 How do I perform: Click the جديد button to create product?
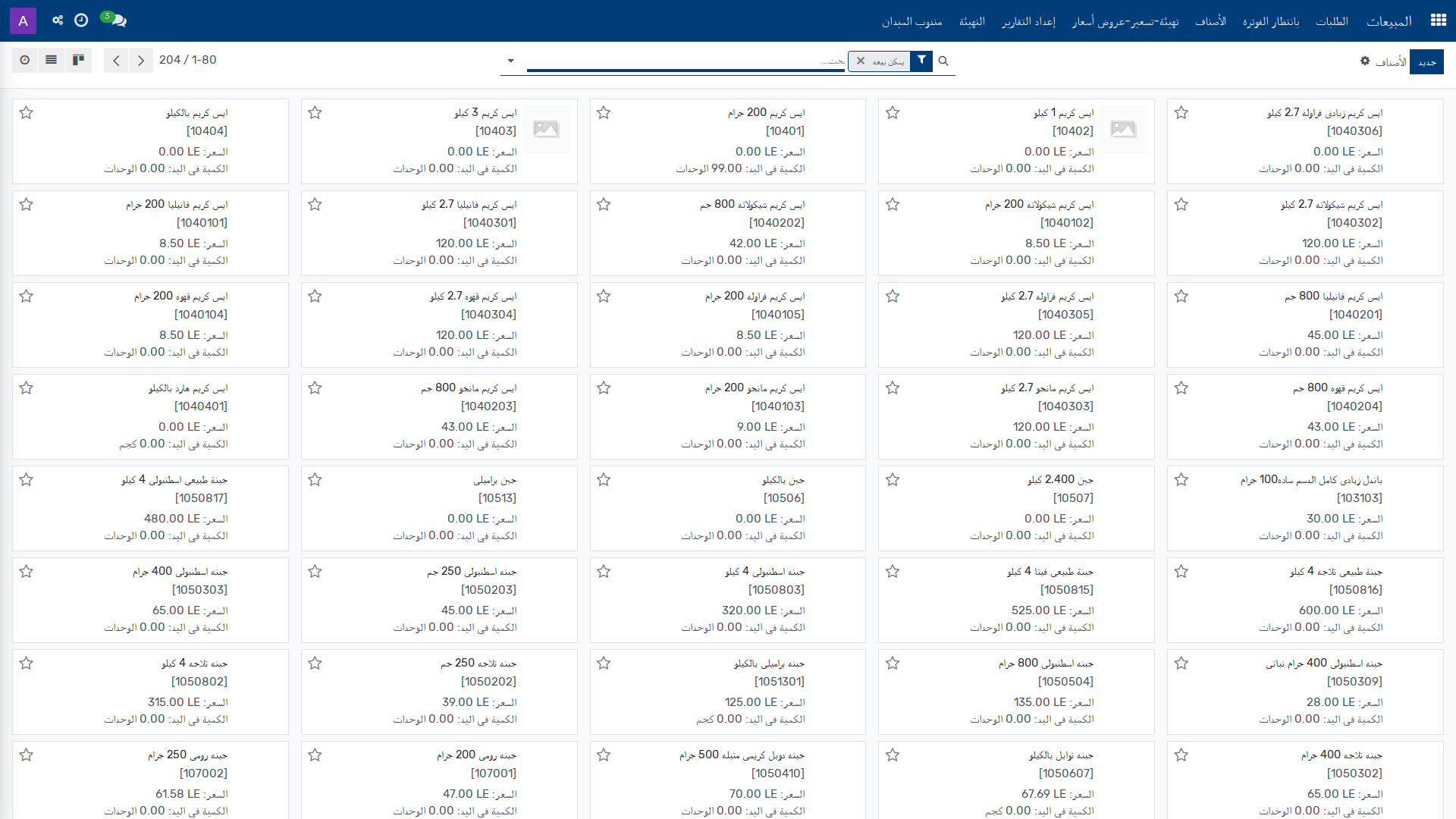click(1427, 61)
